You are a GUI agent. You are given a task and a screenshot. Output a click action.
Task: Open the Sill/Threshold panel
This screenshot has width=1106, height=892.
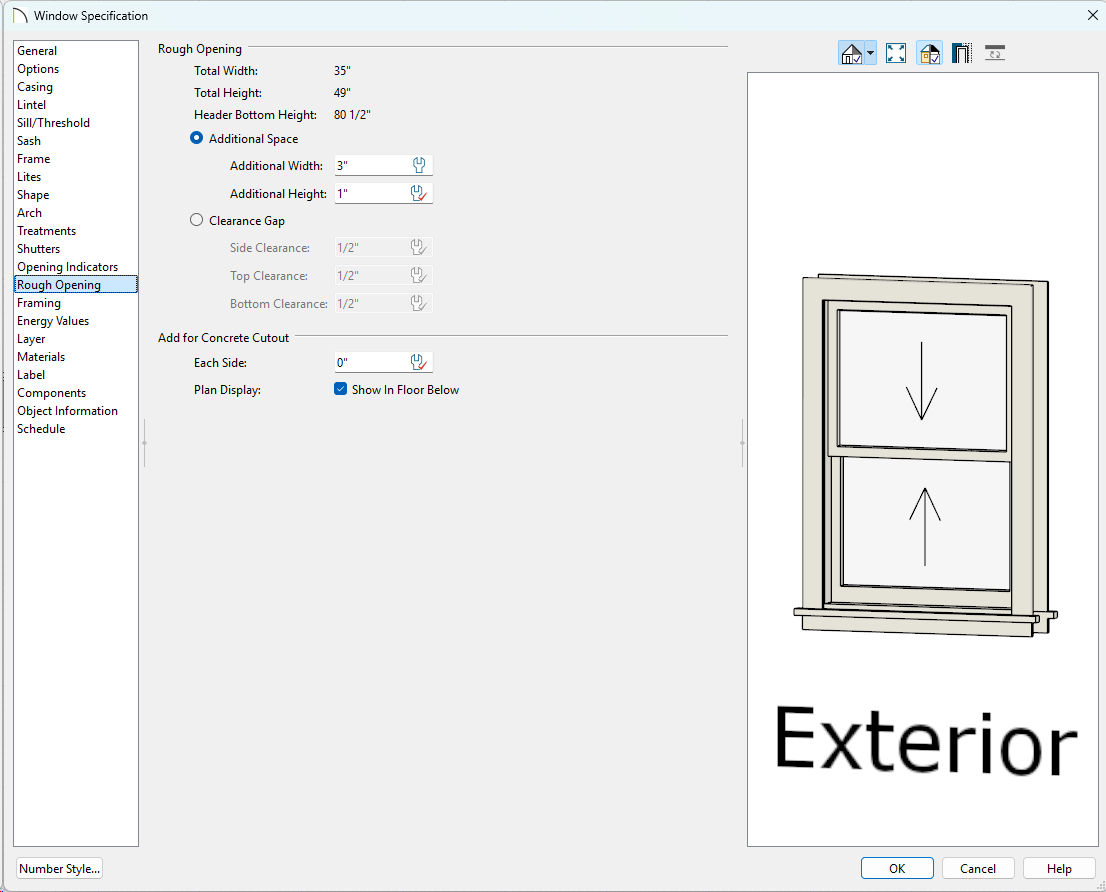(x=53, y=123)
